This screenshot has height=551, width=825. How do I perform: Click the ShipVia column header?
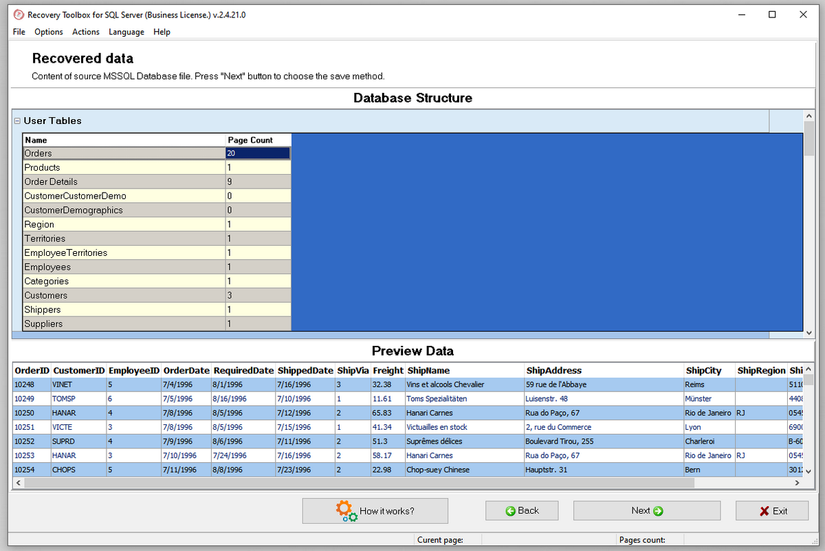click(x=353, y=370)
